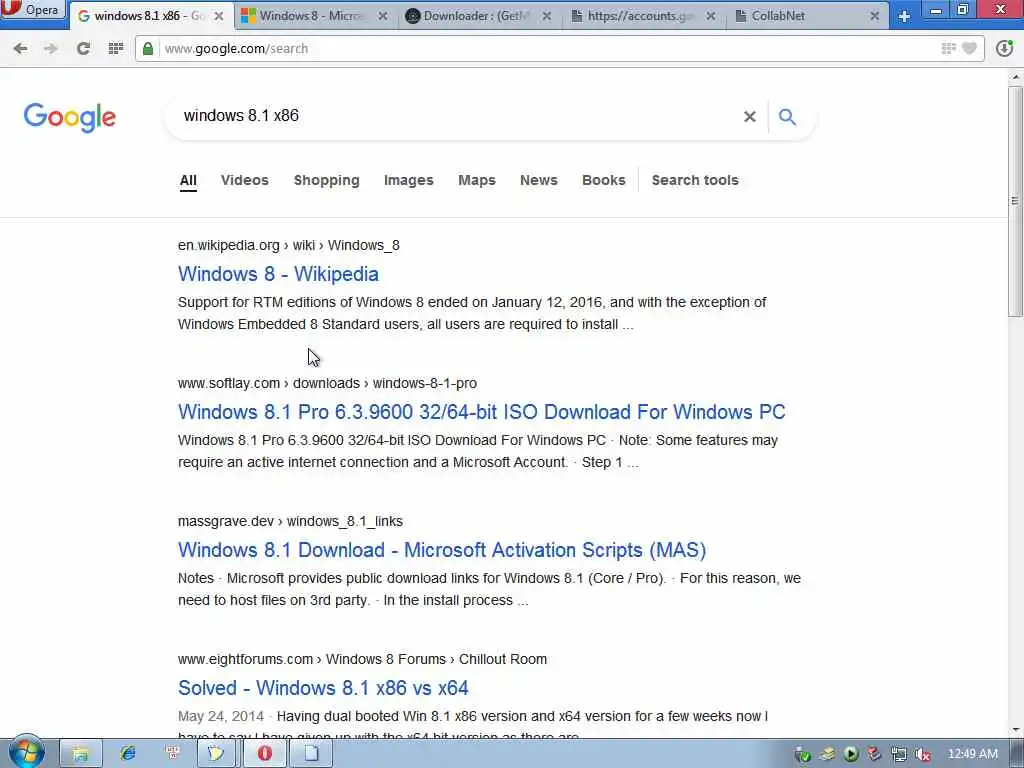This screenshot has height=768, width=1024.
Task: Close the windows 8.1 x86 Google tab
Action: coord(219,16)
